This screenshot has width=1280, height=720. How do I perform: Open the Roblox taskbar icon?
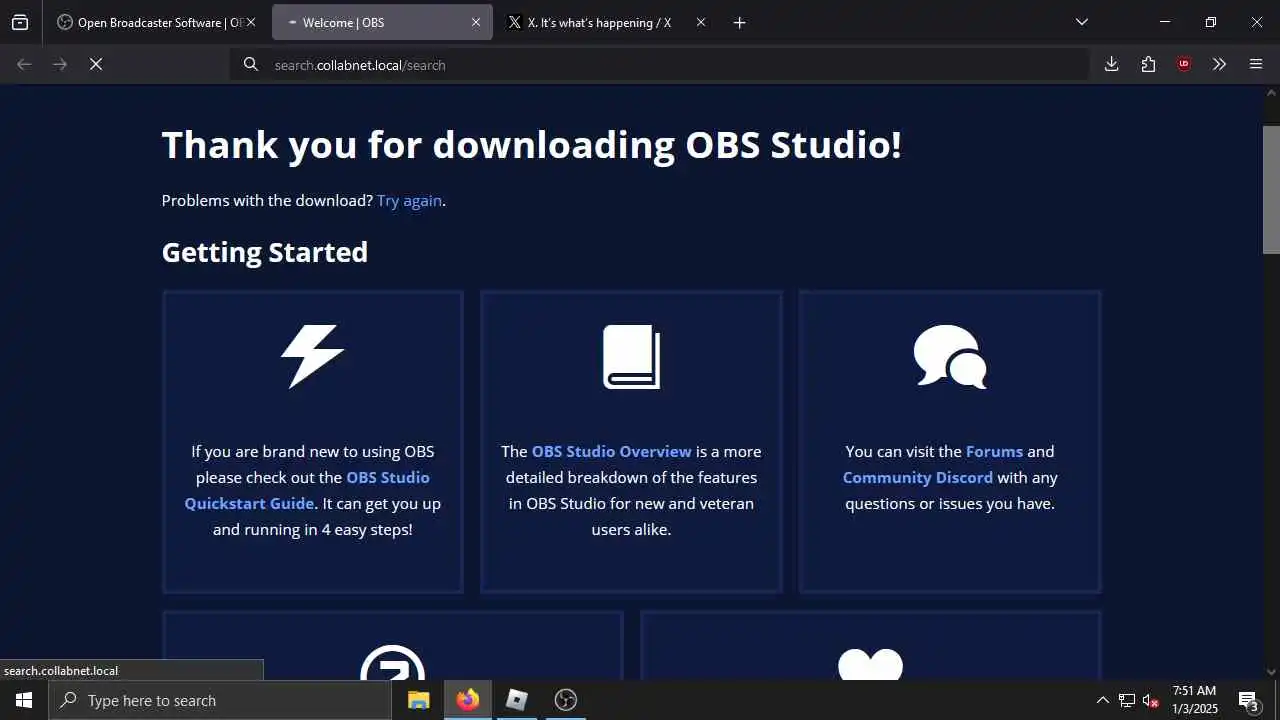click(517, 700)
